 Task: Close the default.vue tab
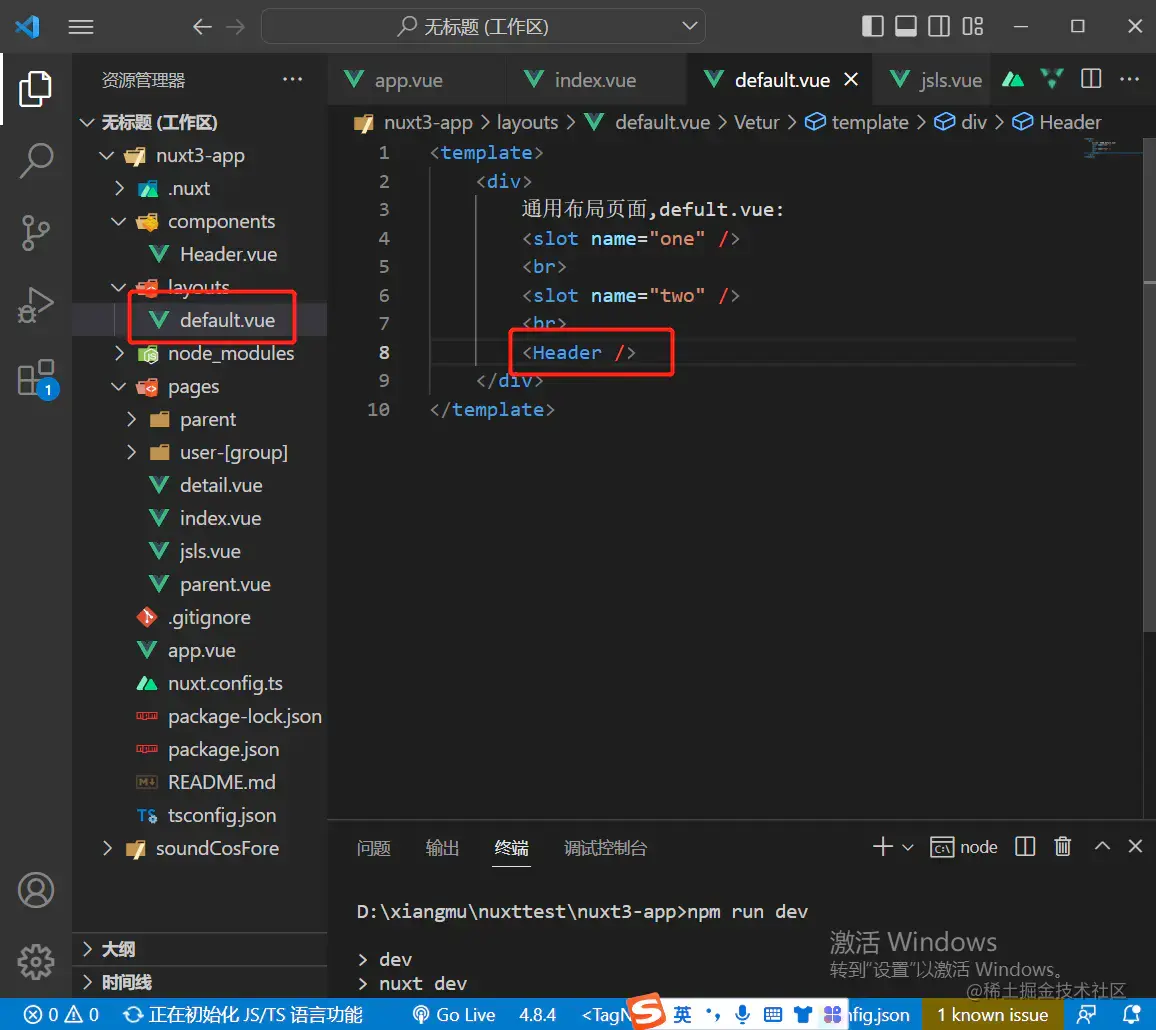pos(851,79)
